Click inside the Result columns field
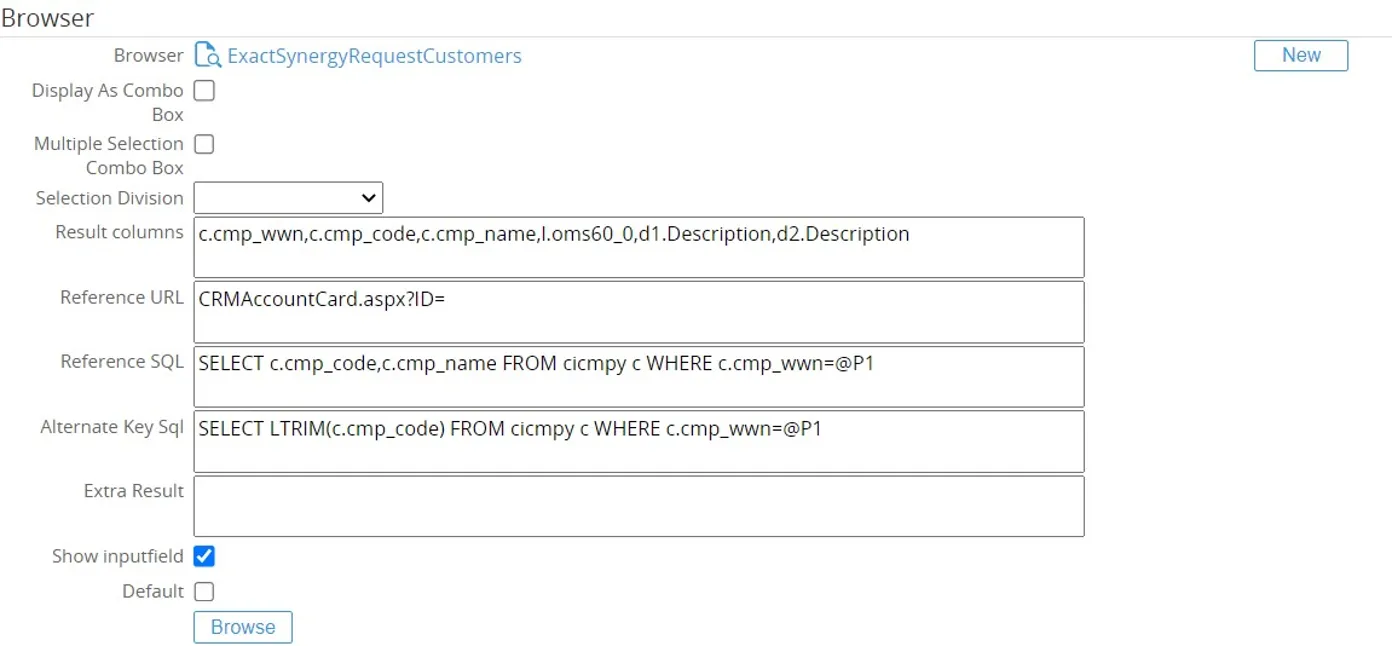The image size is (1392, 646). coord(639,246)
